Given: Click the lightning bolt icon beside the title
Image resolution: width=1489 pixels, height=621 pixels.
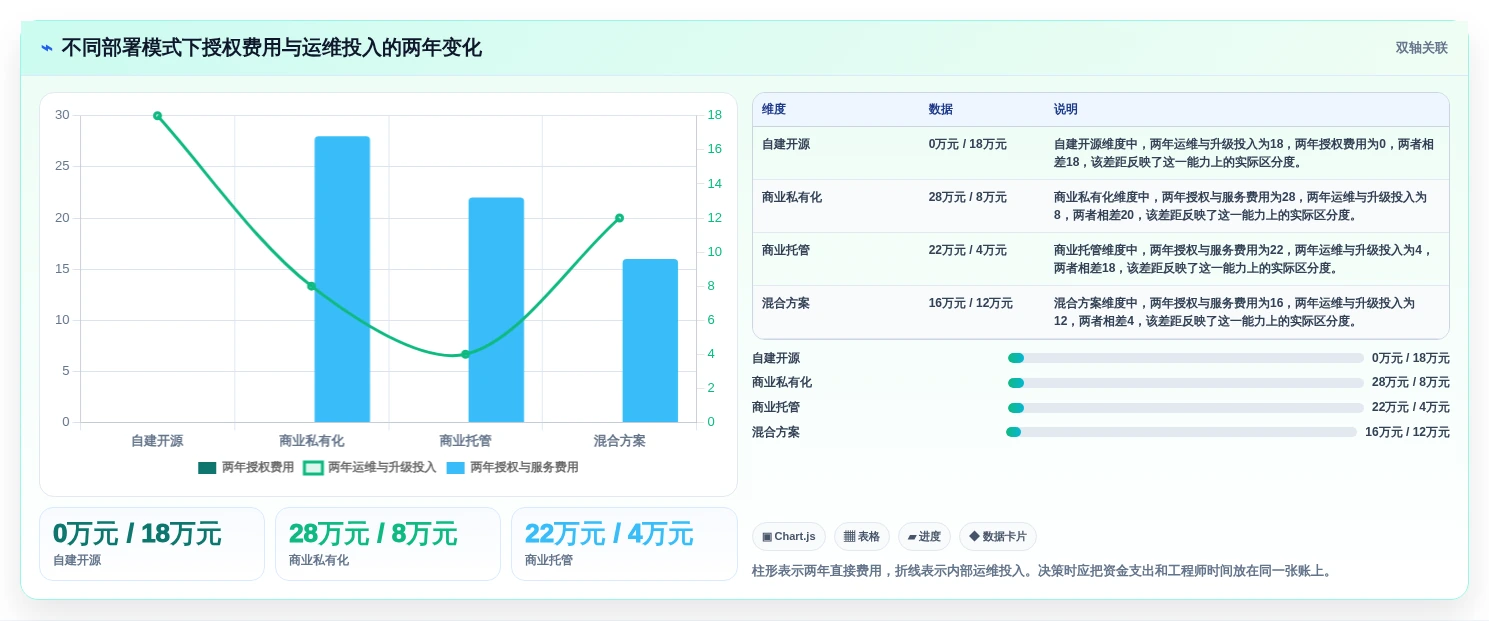Looking at the screenshot, I should point(47,48).
